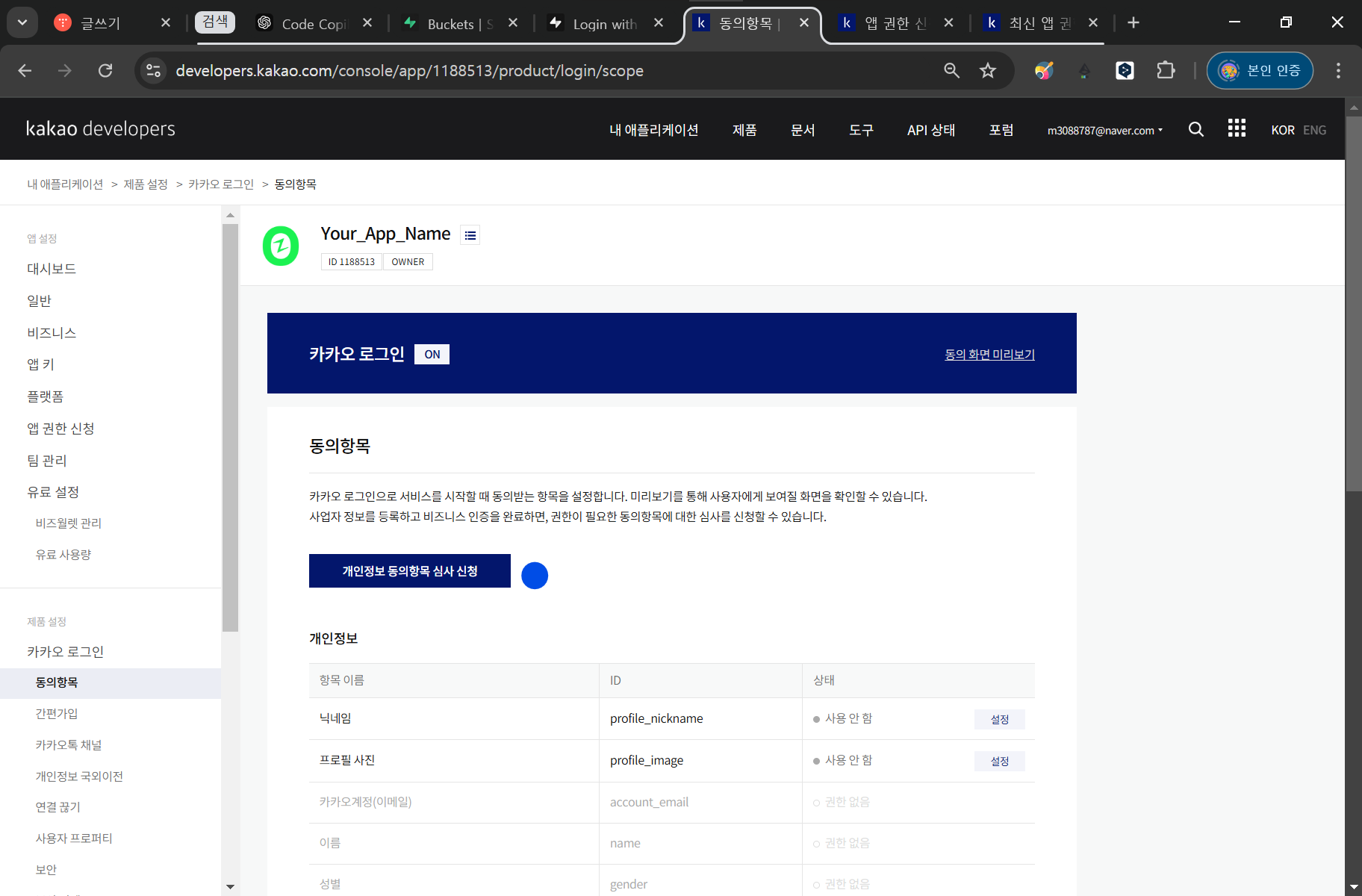This screenshot has height=896, width=1362.
Task: Click the 검색 tab group label
Action: (215, 22)
